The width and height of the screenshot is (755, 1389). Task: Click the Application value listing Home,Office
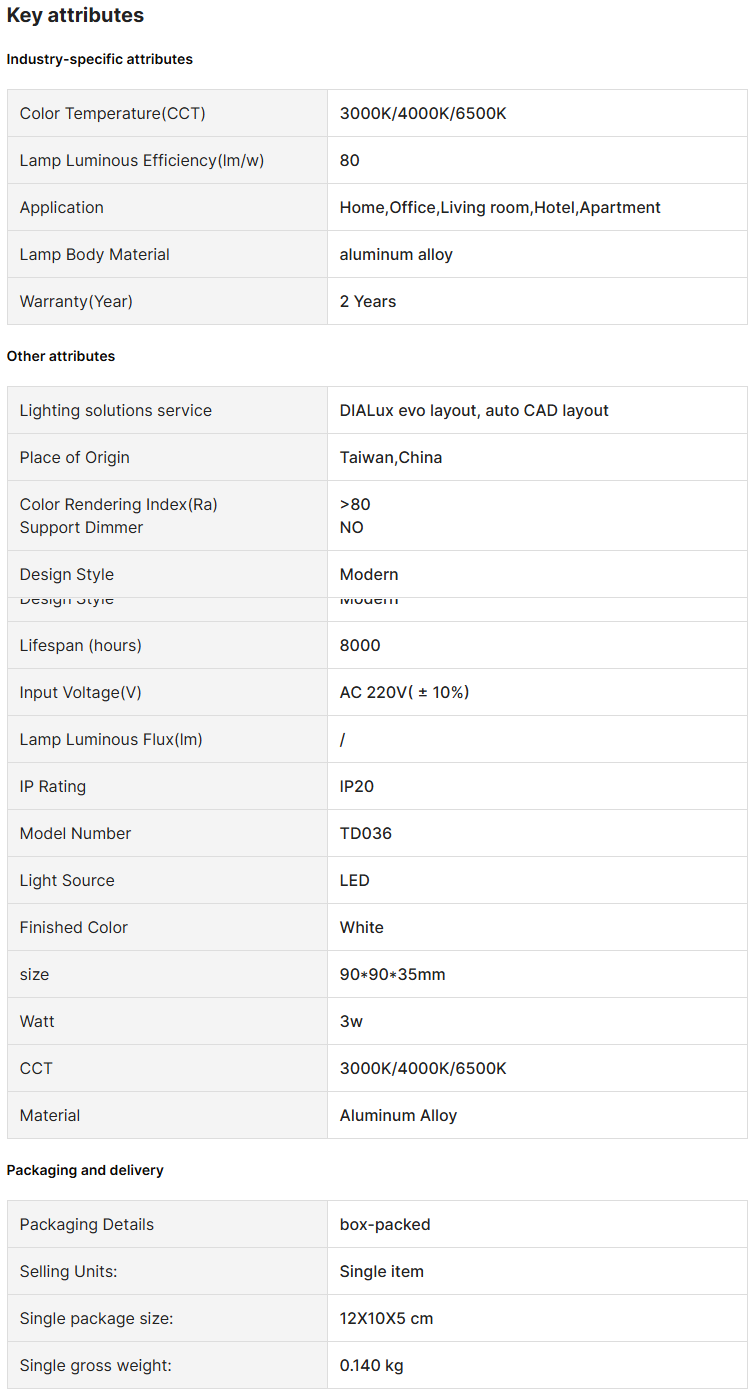(x=500, y=208)
